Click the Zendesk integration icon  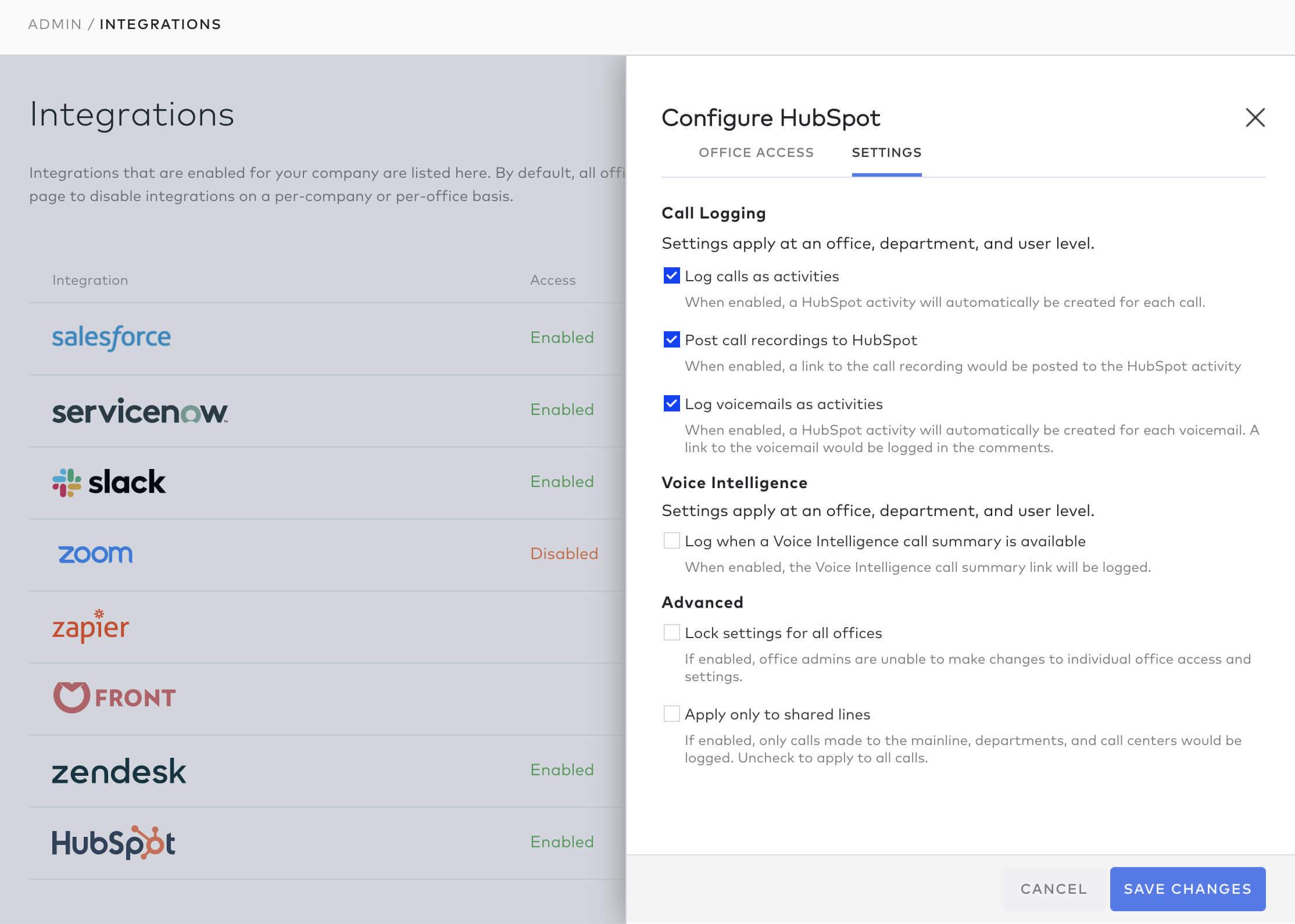click(118, 770)
